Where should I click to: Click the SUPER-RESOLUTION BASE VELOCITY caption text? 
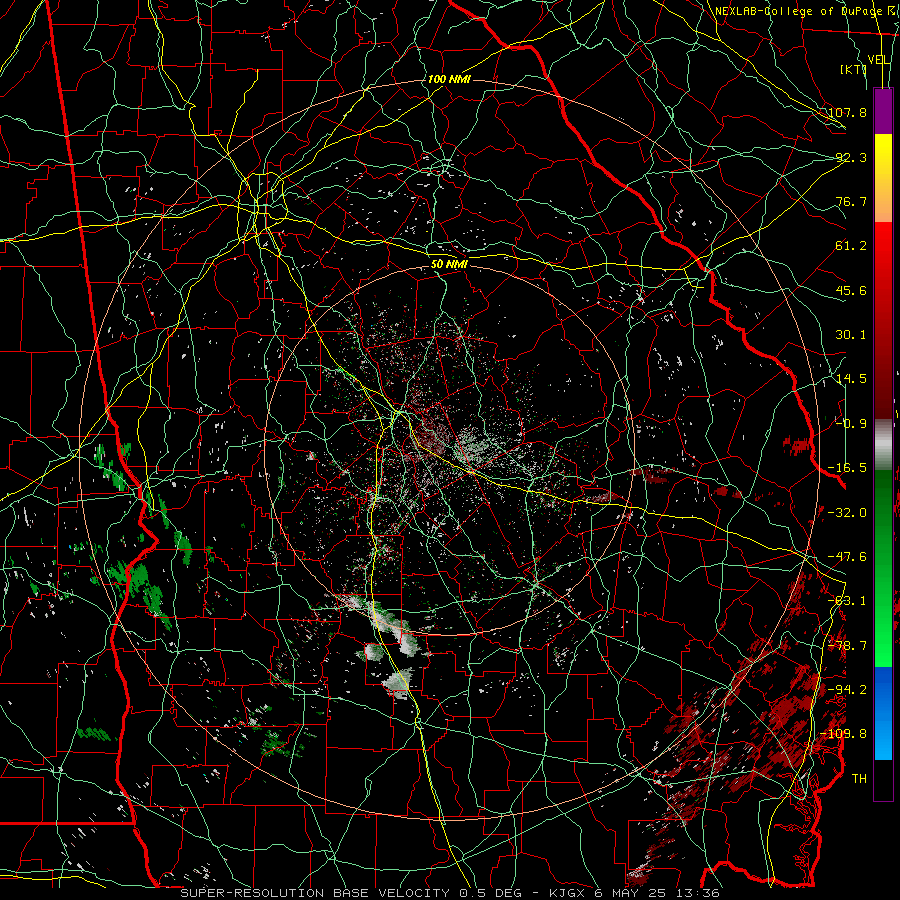tap(315, 893)
